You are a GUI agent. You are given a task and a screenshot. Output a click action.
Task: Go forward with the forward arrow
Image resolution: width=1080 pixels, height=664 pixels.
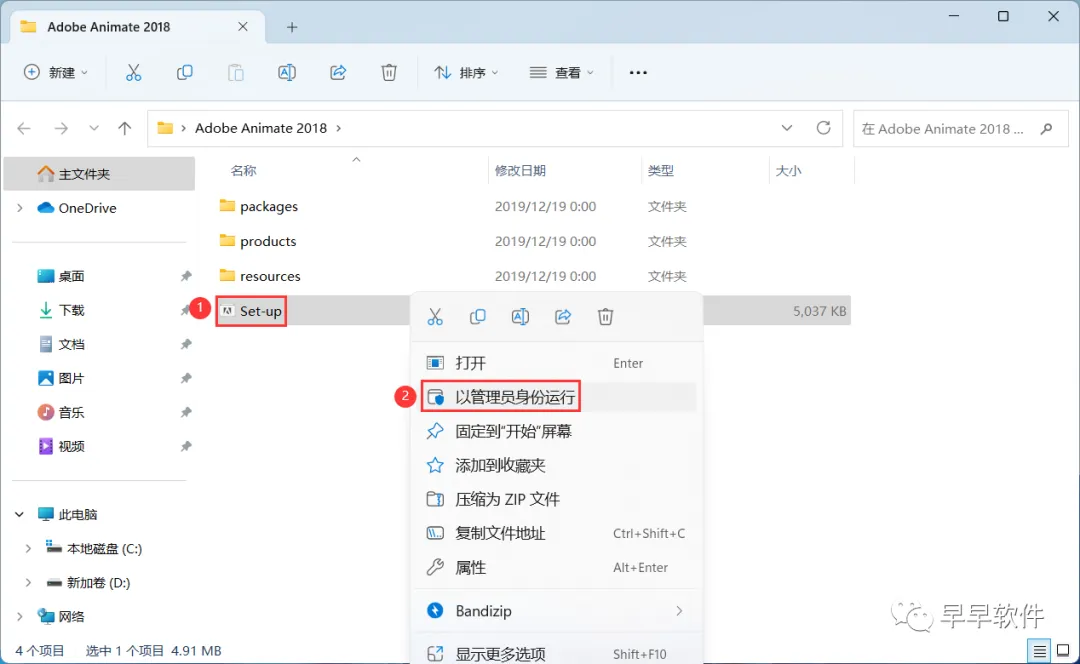(x=61, y=128)
